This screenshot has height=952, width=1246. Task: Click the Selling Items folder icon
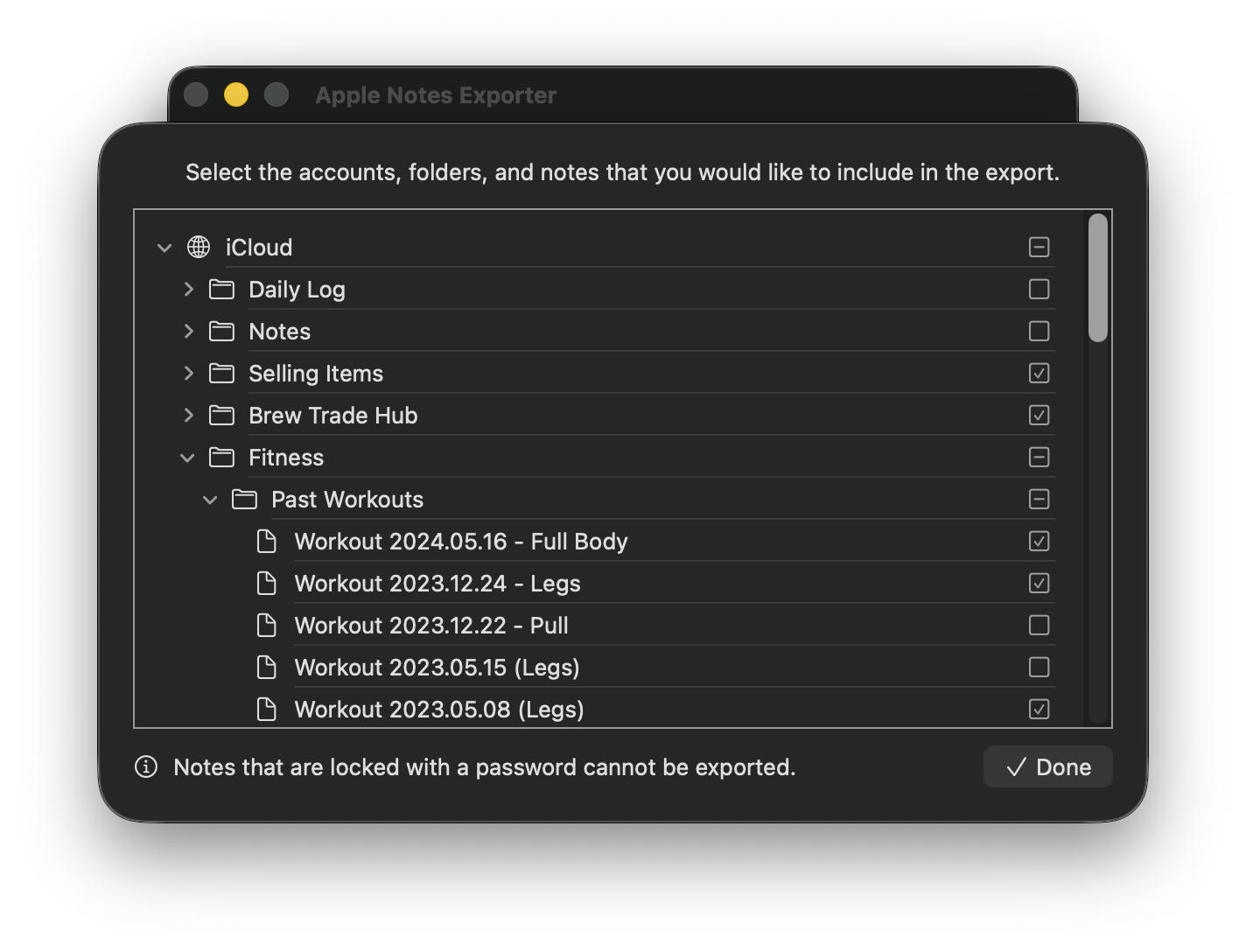point(221,374)
